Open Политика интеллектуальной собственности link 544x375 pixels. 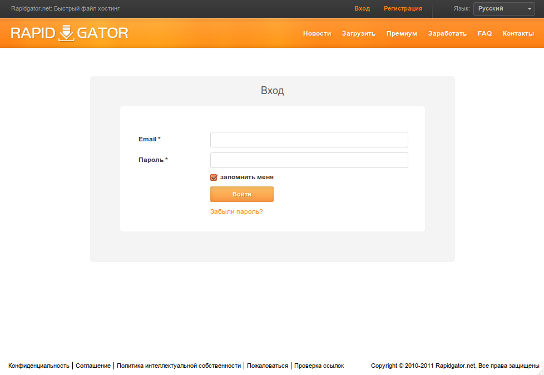(x=179, y=366)
